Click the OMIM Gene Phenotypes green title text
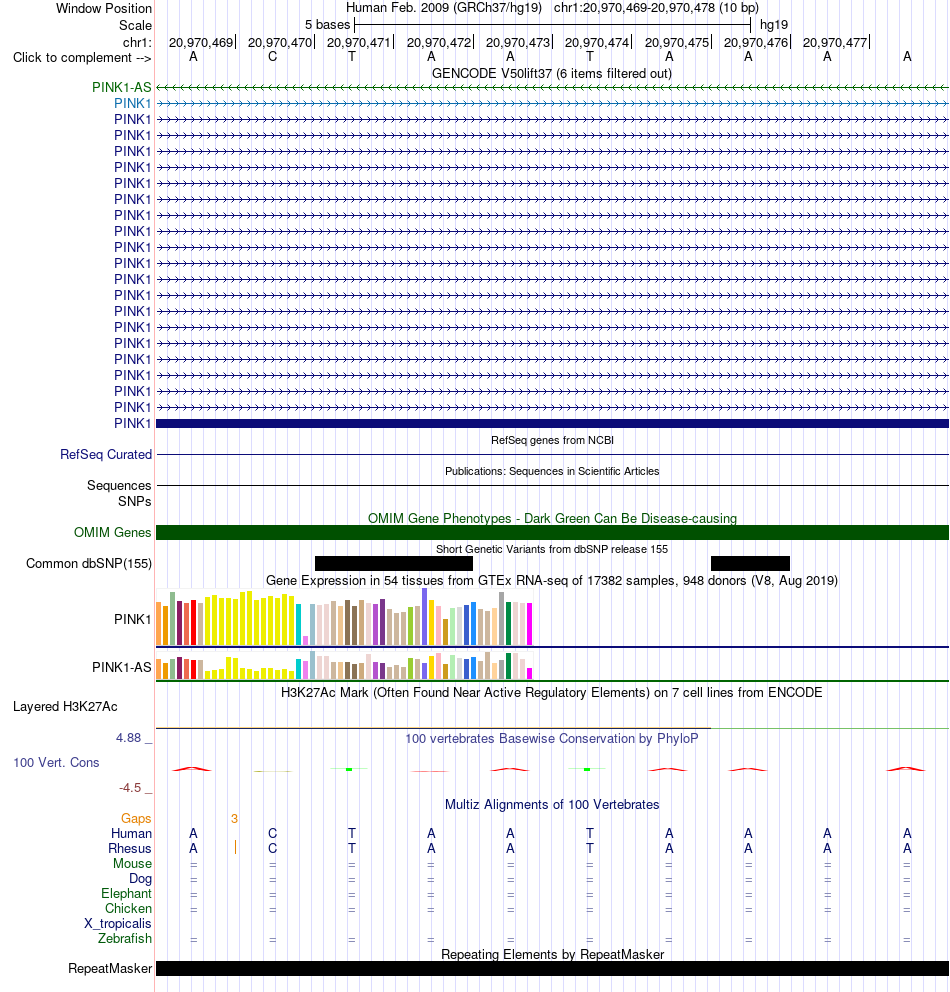Screen dimensions: 950x992 [x=552, y=519]
